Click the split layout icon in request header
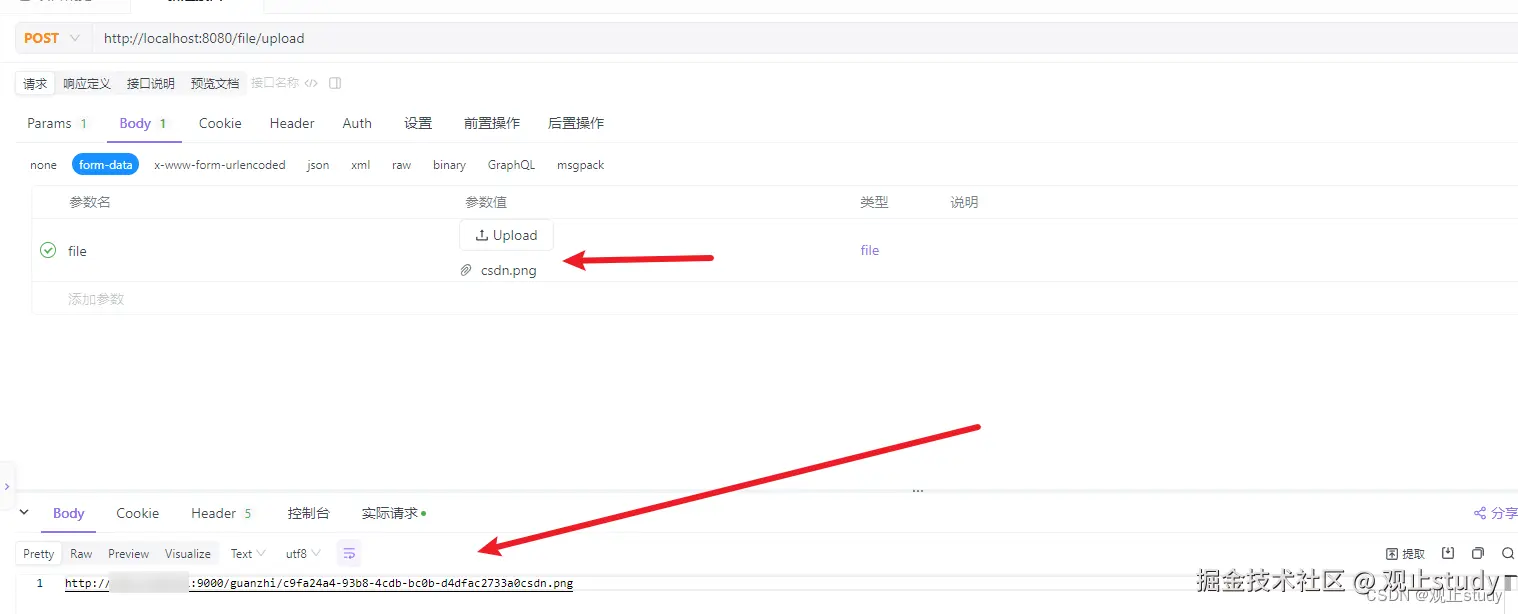 click(334, 83)
